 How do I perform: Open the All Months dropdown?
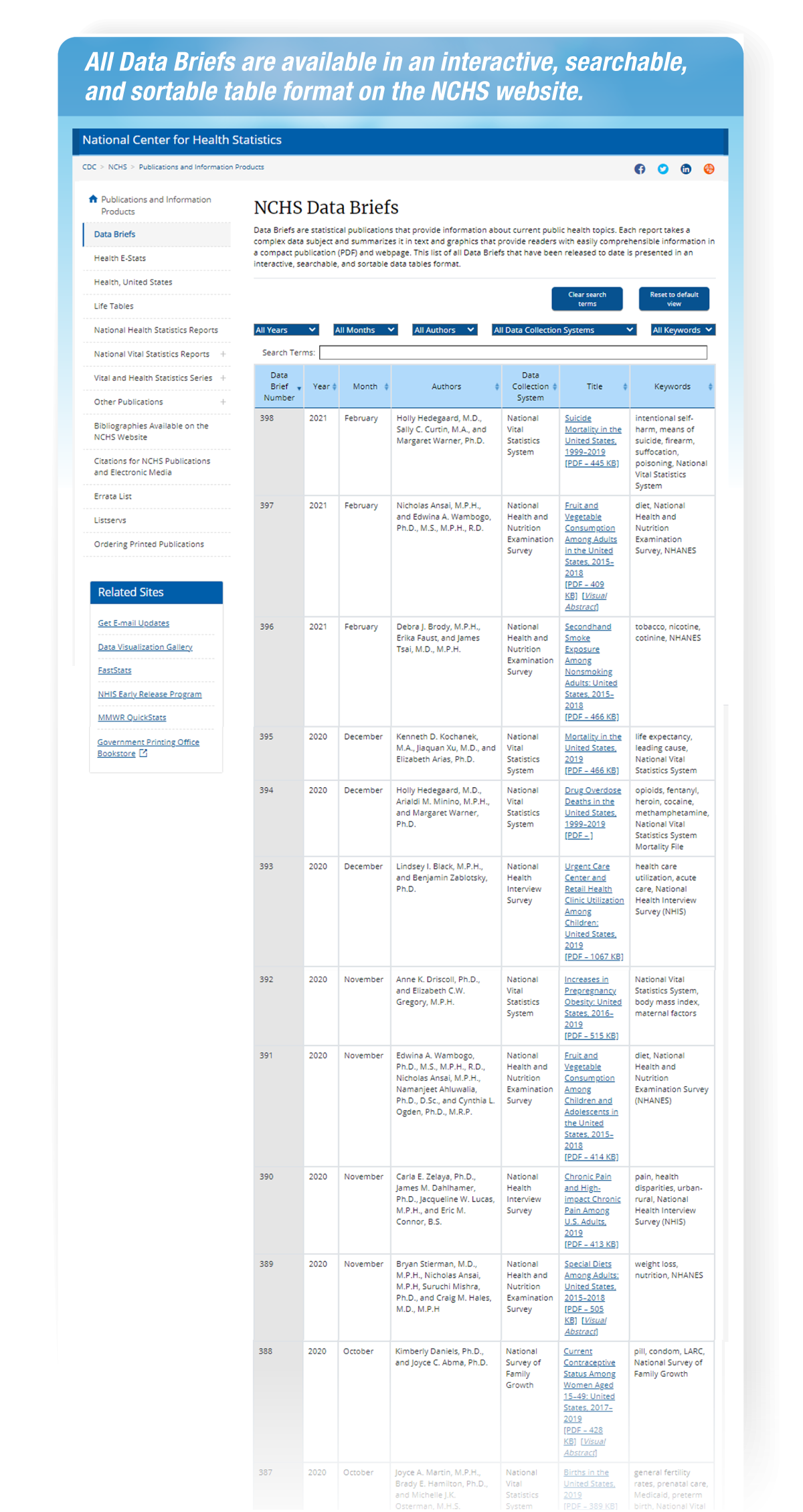(365, 330)
